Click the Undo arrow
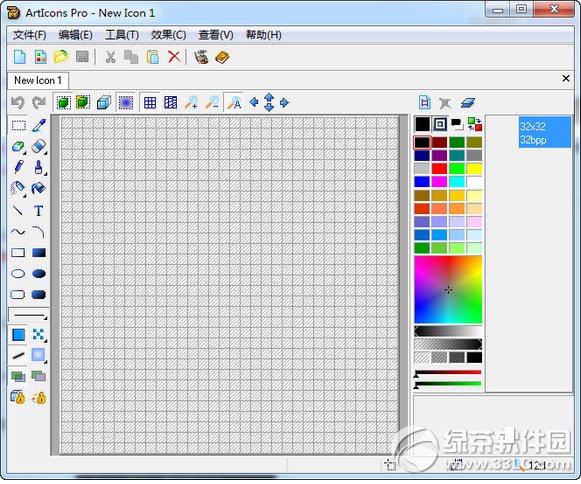This screenshot has width=581, height=484. [18, 103]
